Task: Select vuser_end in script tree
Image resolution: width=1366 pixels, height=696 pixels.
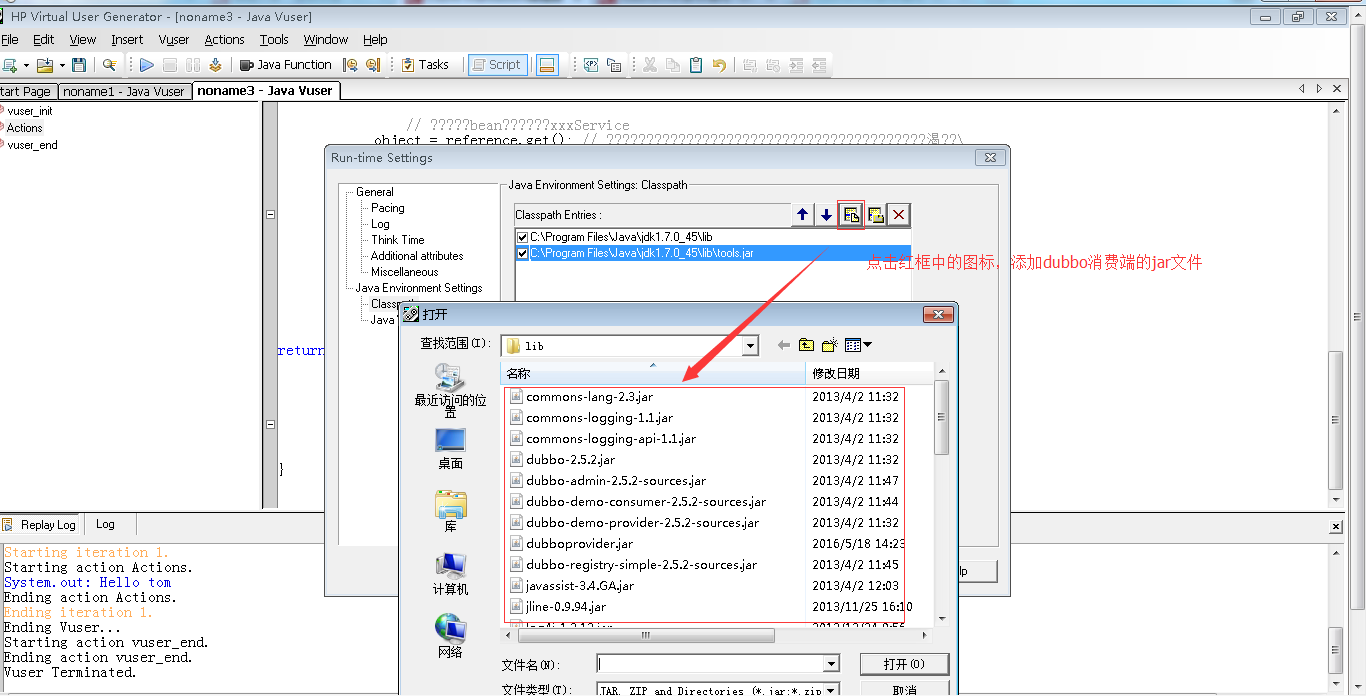Action: [x=32, y=145]
